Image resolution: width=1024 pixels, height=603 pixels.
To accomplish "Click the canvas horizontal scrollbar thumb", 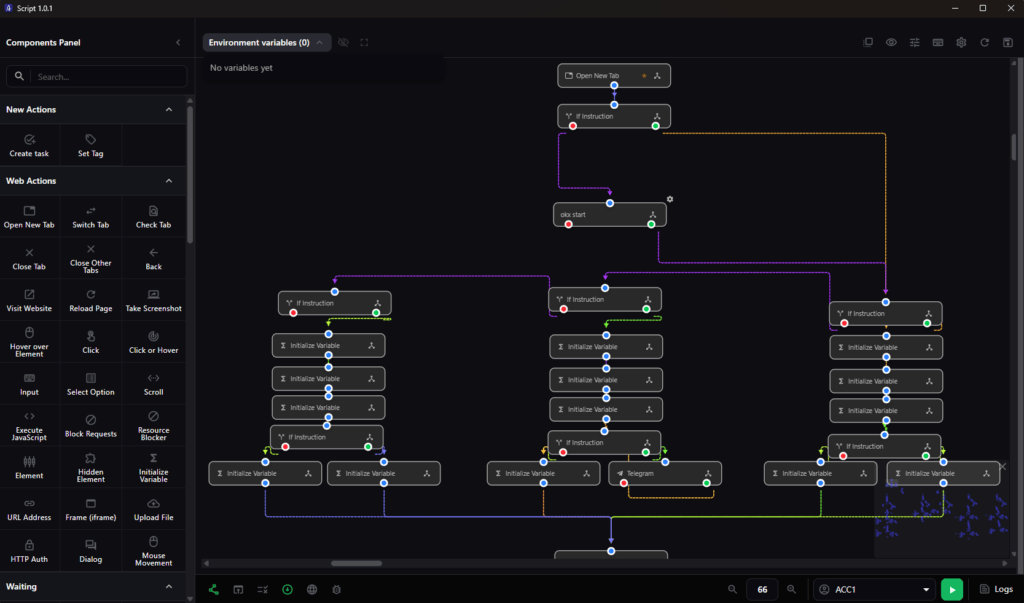I will [x=357, y=563].
